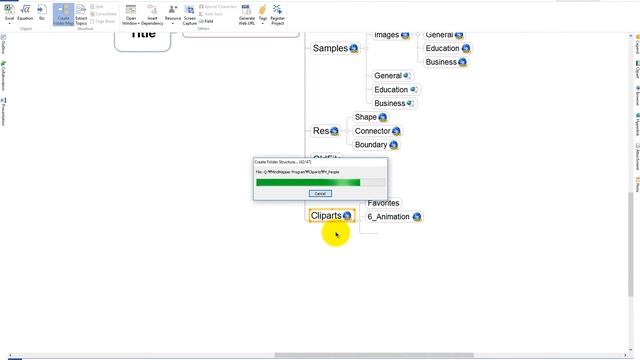Click file link icon on General topic
This screenshot has width=640, height=360.
pos(407,76)
